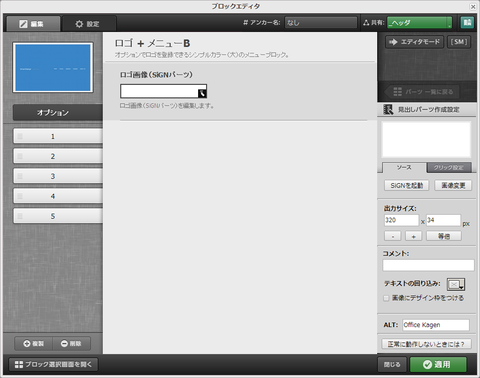Click grid icon on パーツ一覧に戻る

coord(397,92)
